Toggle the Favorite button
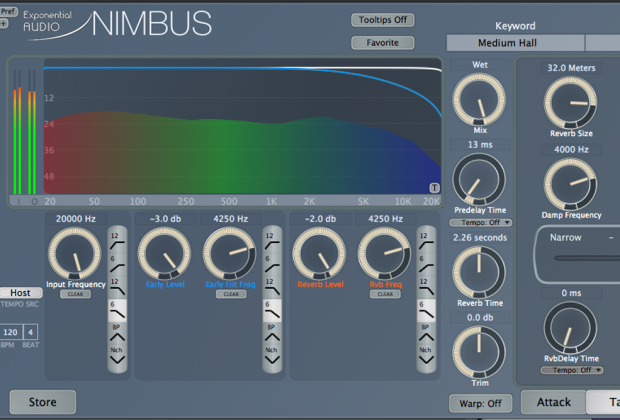Screen dimensions: 620x420 pos(382,43)
